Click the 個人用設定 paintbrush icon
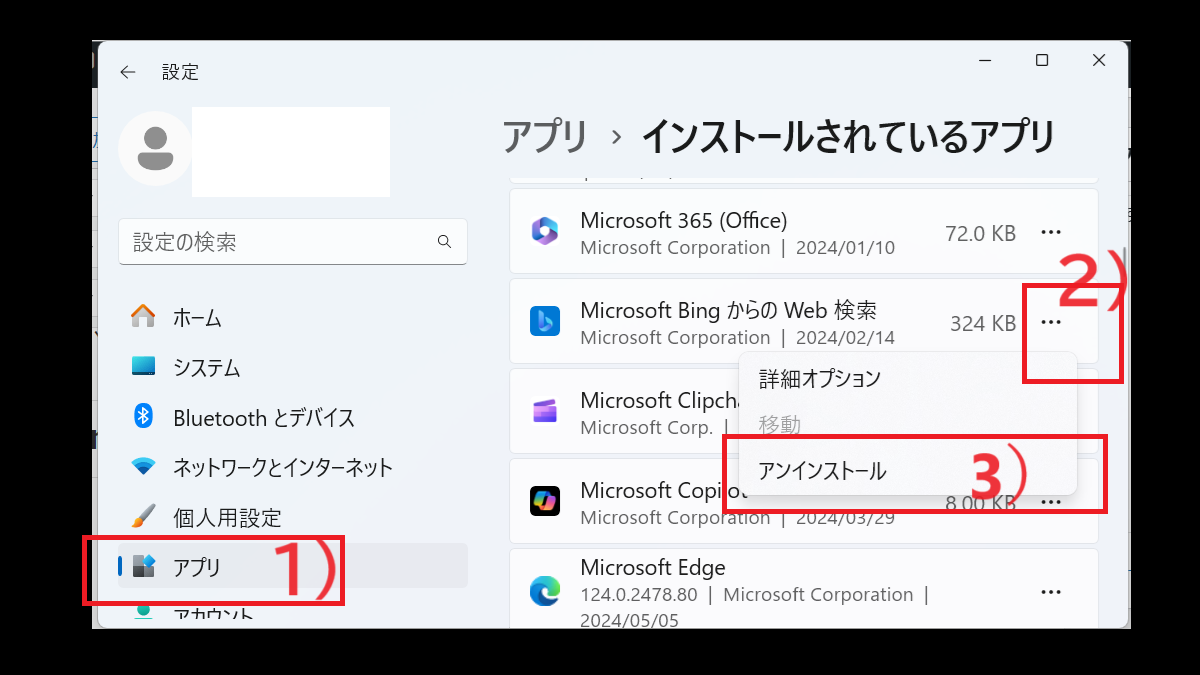The image size is (1200, 675). pos(144,516)
